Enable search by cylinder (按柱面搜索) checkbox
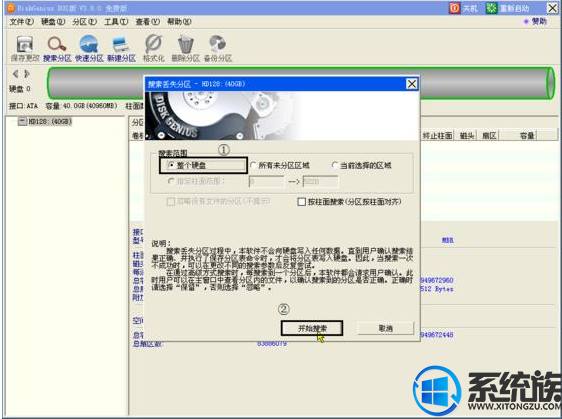Image resolution: width=562 pixels, height=419 pixels. (x=302, y=202)
